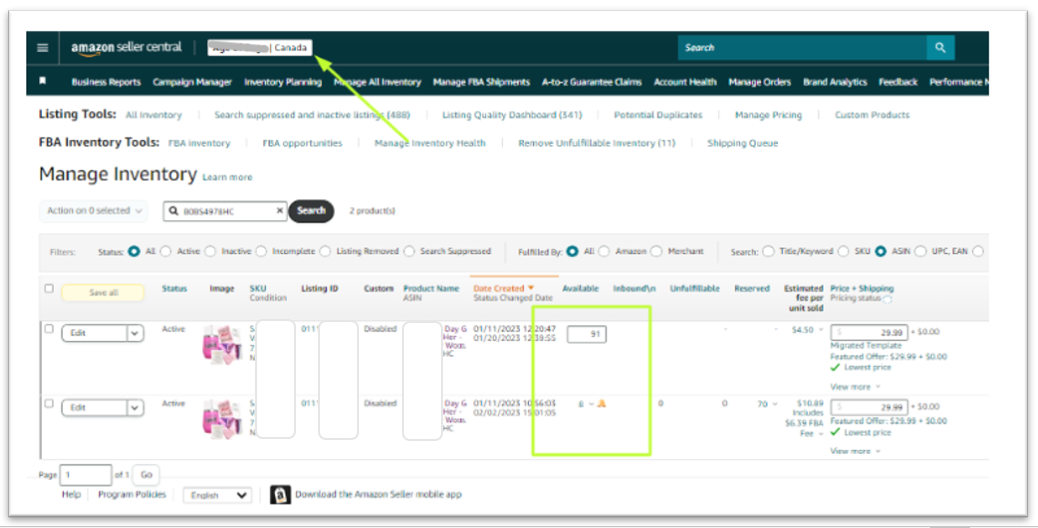This screenshot has width=1038, height=528.
Task: Clear the ASIN search box with X
Action: [x=279, y=210]
